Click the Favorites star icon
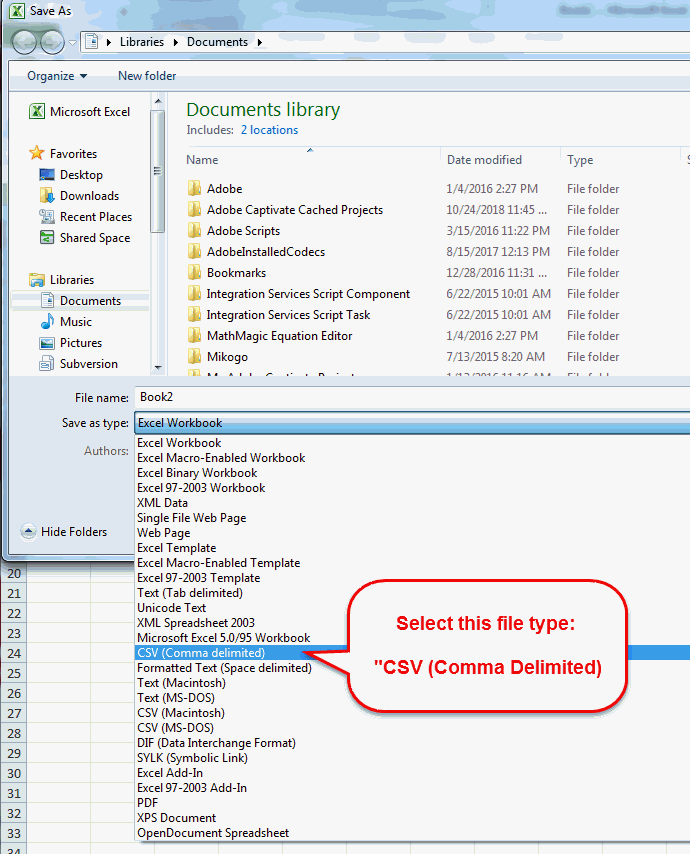Screen dimensions: 690x854 (x=36, y=153)
